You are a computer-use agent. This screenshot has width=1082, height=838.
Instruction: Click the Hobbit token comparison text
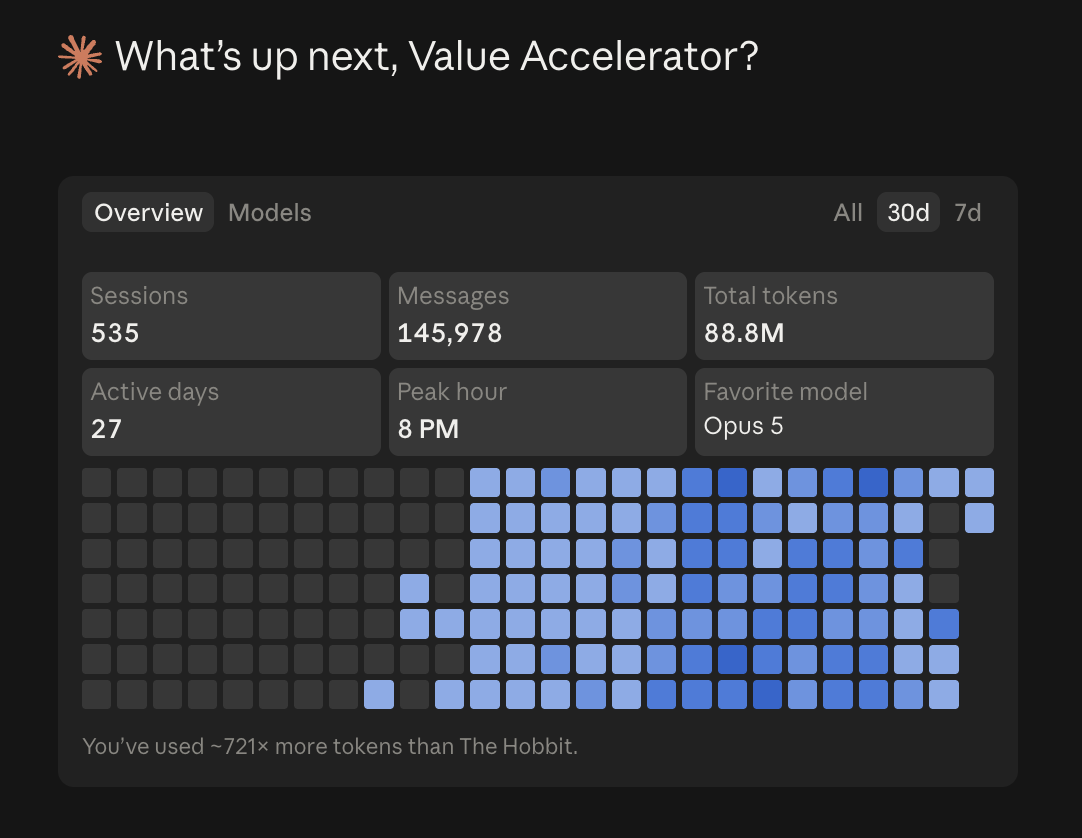(x=330, y=746)
